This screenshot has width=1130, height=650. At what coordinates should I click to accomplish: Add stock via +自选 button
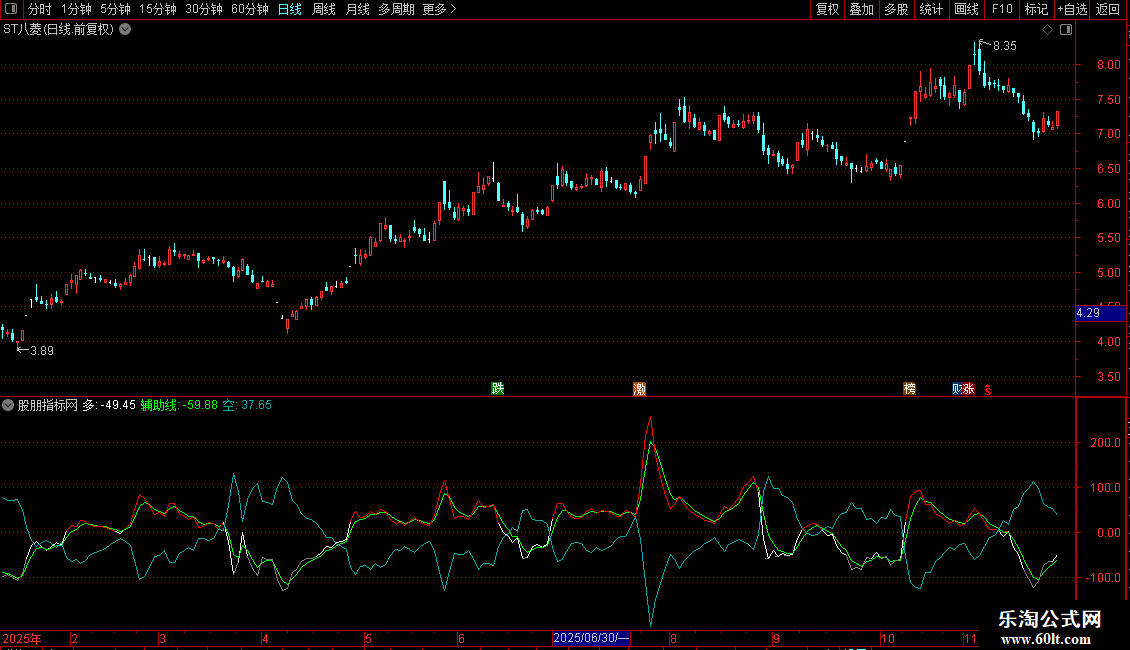tap(1072, 9)
